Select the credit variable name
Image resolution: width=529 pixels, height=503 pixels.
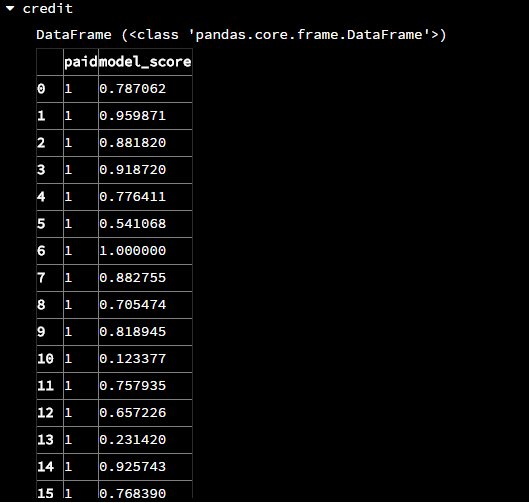[48, 9]
